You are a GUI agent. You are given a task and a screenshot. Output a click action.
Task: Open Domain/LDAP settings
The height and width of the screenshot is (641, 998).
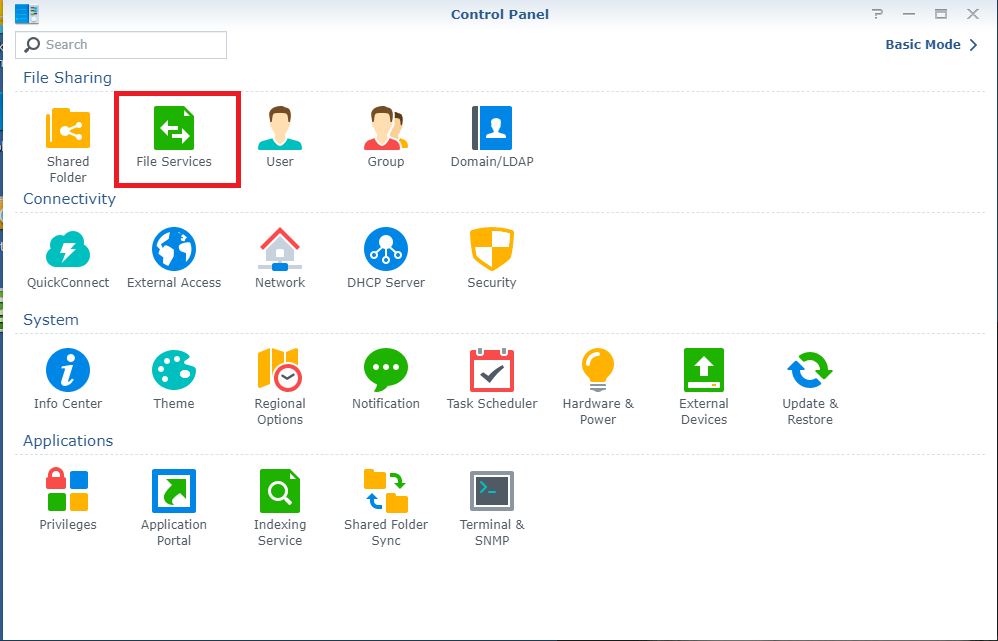492,130
